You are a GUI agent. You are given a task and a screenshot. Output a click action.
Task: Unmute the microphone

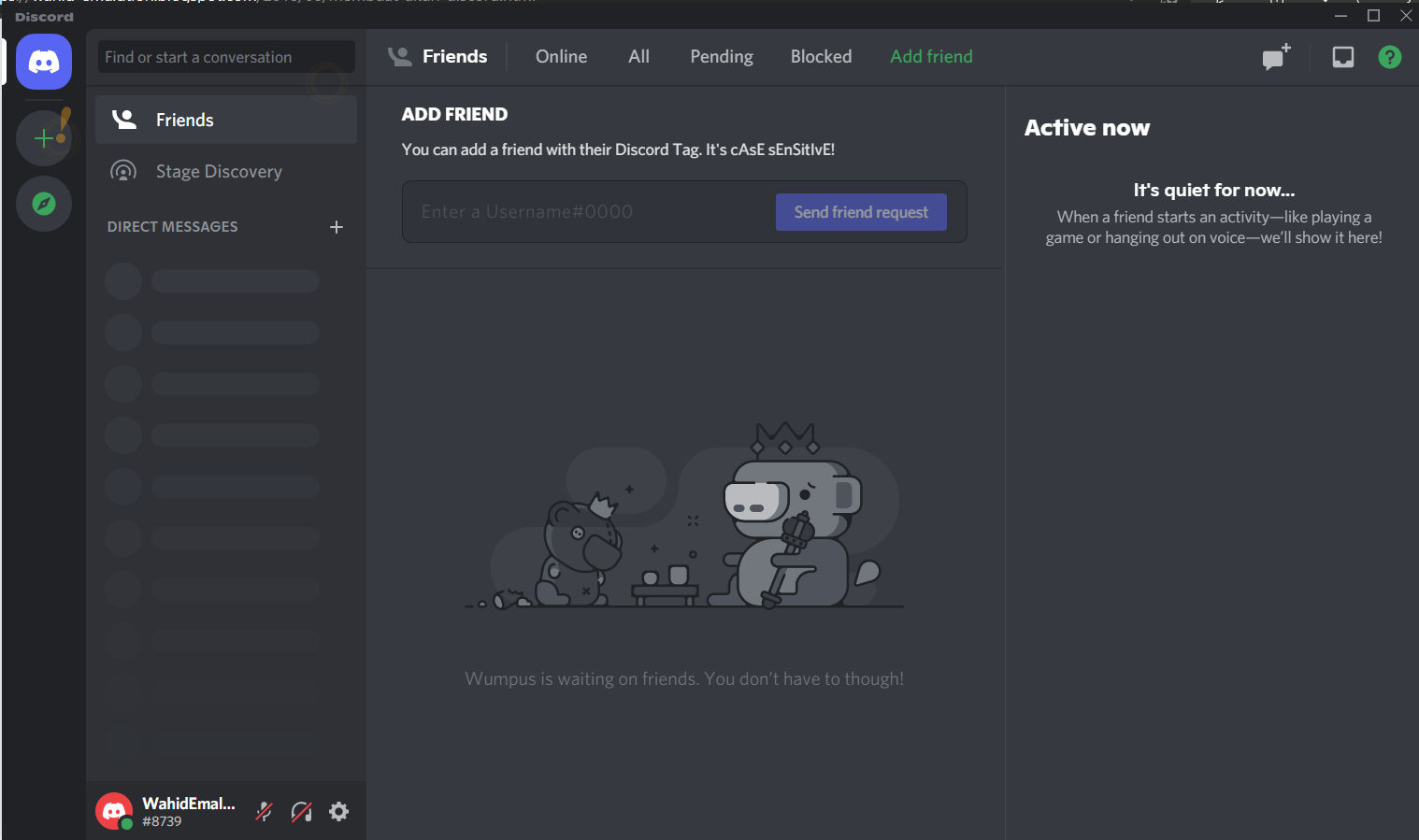pos(265,812)
